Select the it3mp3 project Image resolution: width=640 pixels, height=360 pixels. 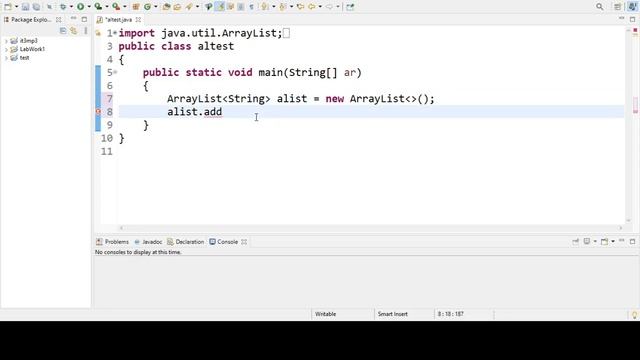[x=29, y=41]
